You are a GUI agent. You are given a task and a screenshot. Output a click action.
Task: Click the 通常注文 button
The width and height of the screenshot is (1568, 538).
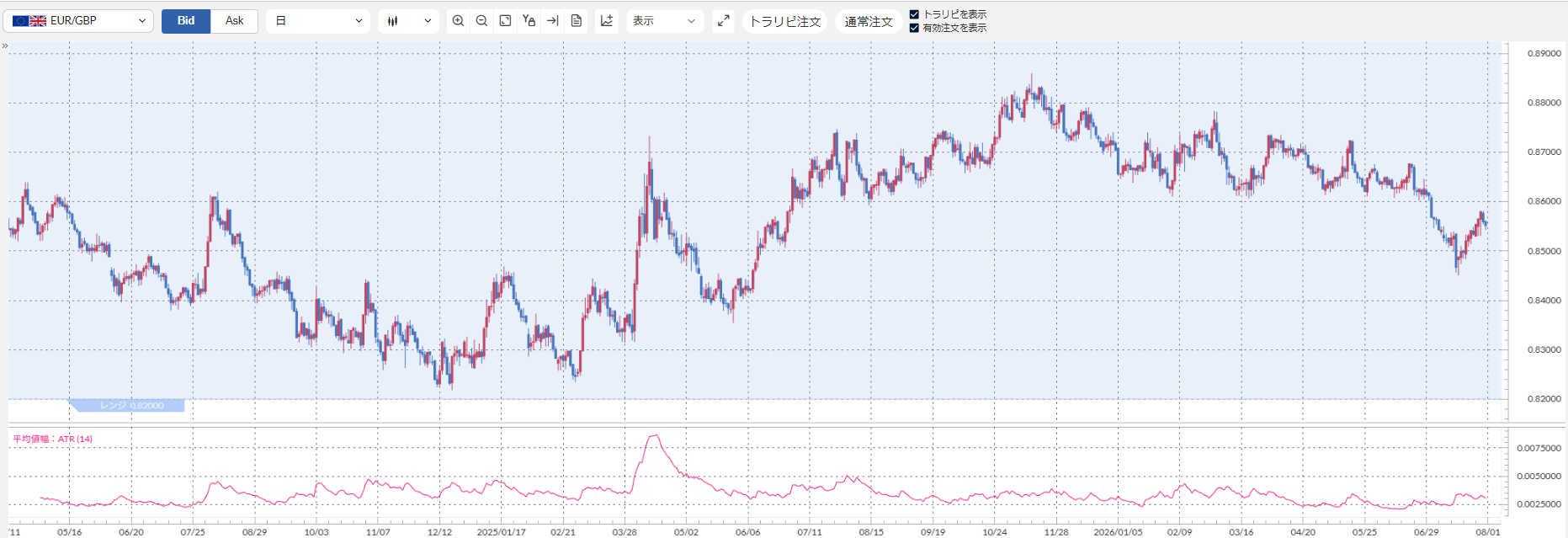click(x=869, y=21)
